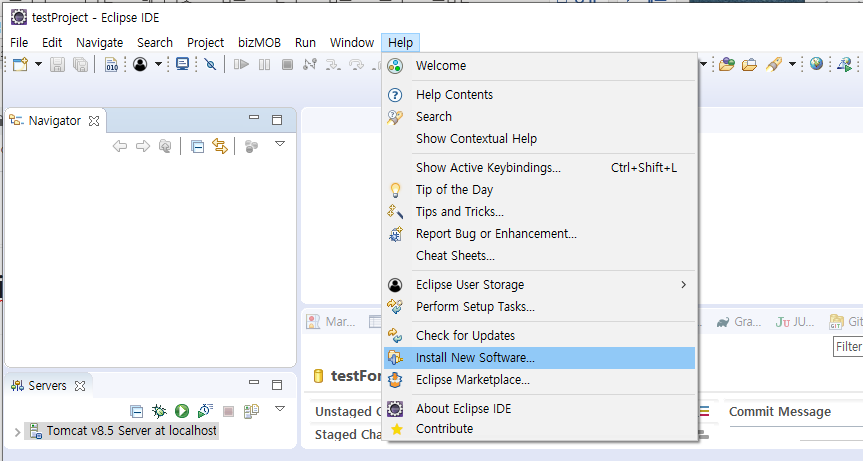Click the Contribute star entry
This screenshot has height=461, width=863.
pos(539,429)
